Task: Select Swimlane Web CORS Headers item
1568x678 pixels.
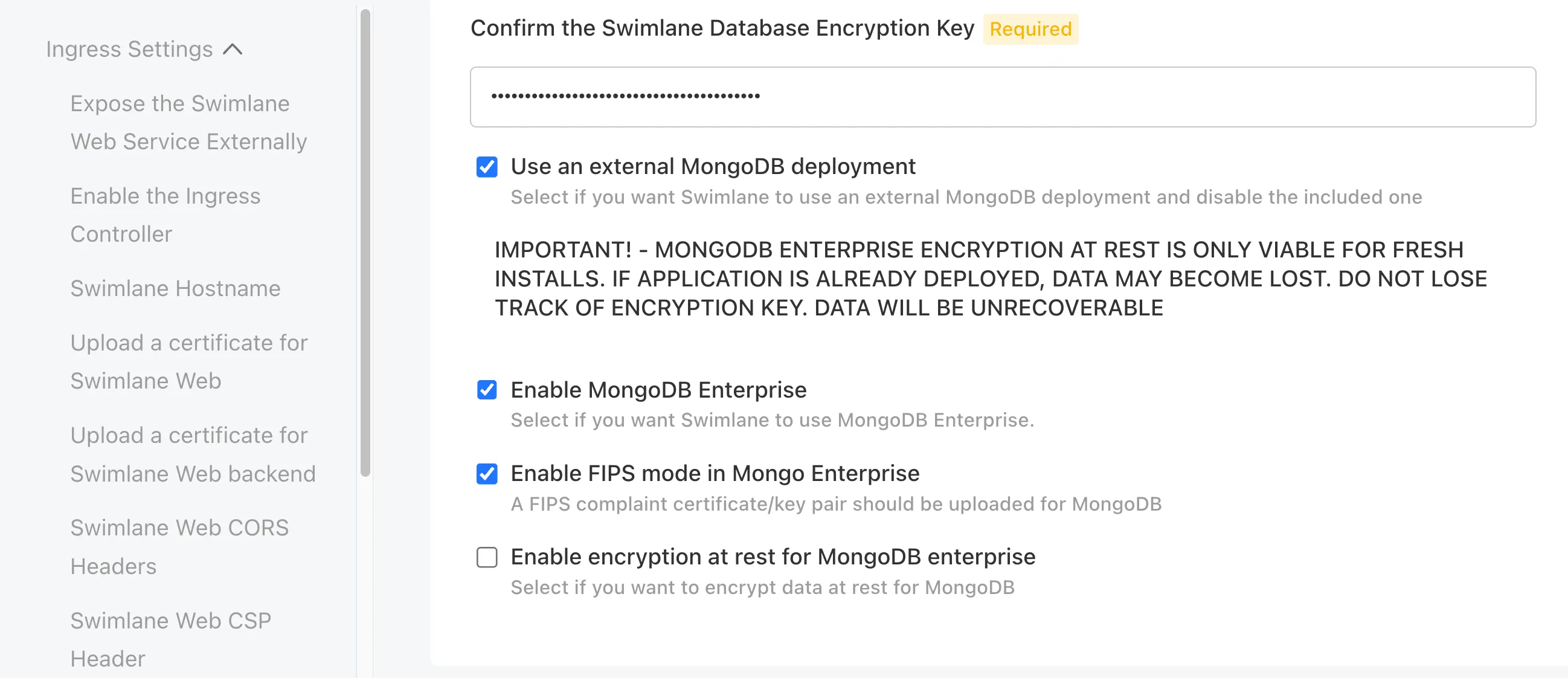Action: click(x=179, y=547)
